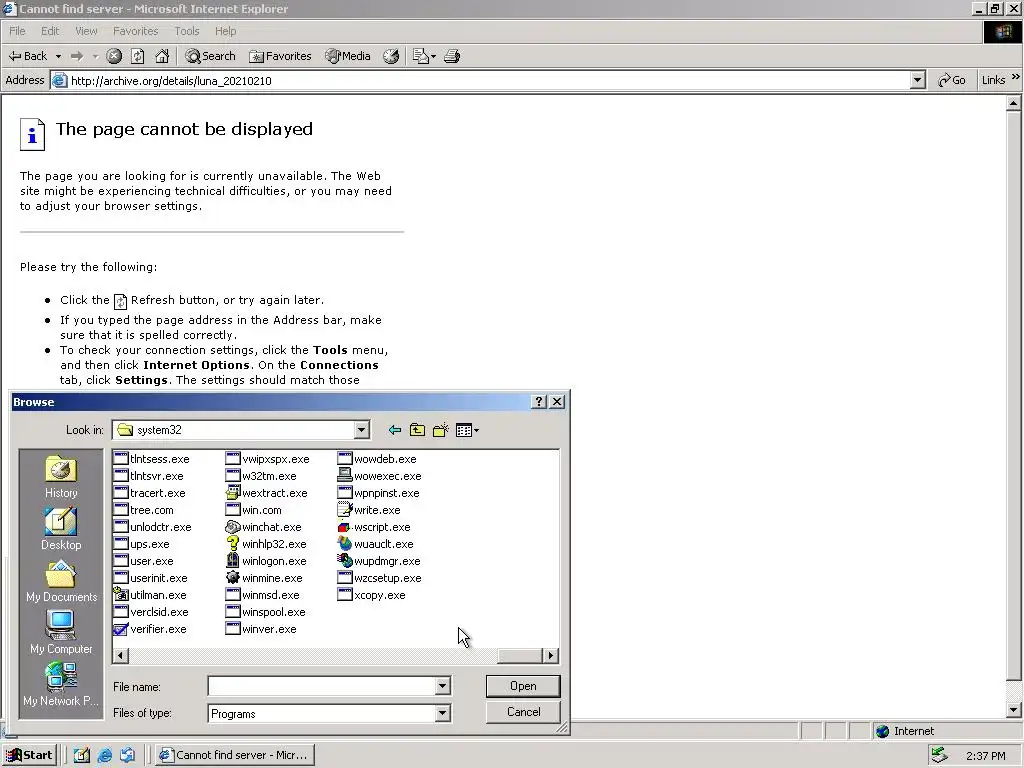Open Desktop in the places bar

coord(61,530)
